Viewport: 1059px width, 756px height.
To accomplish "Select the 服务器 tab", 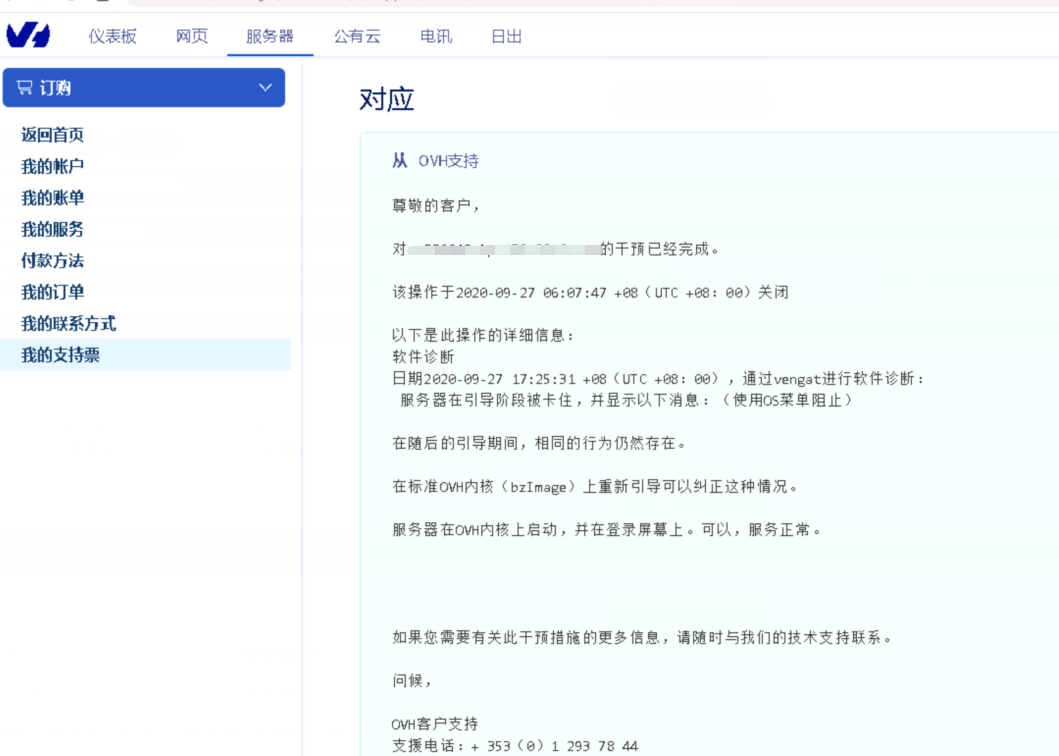I will pos(270,36).
